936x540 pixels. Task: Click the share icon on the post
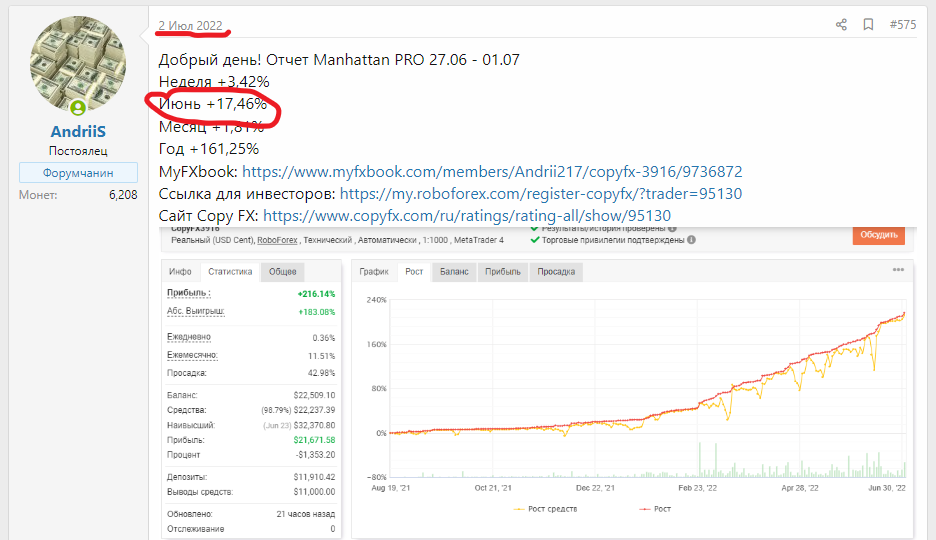click(x=841, y=24)
